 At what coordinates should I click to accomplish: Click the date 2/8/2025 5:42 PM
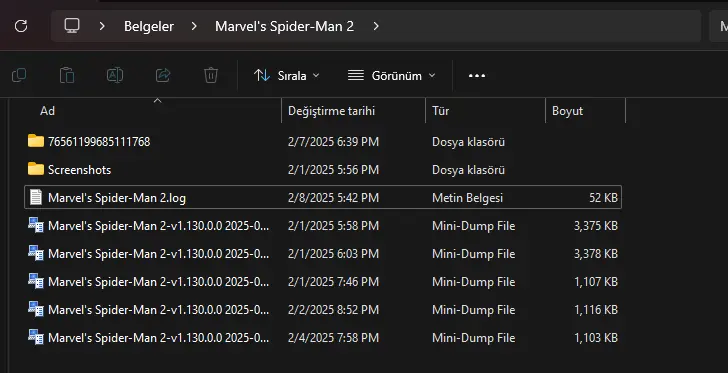[333, 198]
